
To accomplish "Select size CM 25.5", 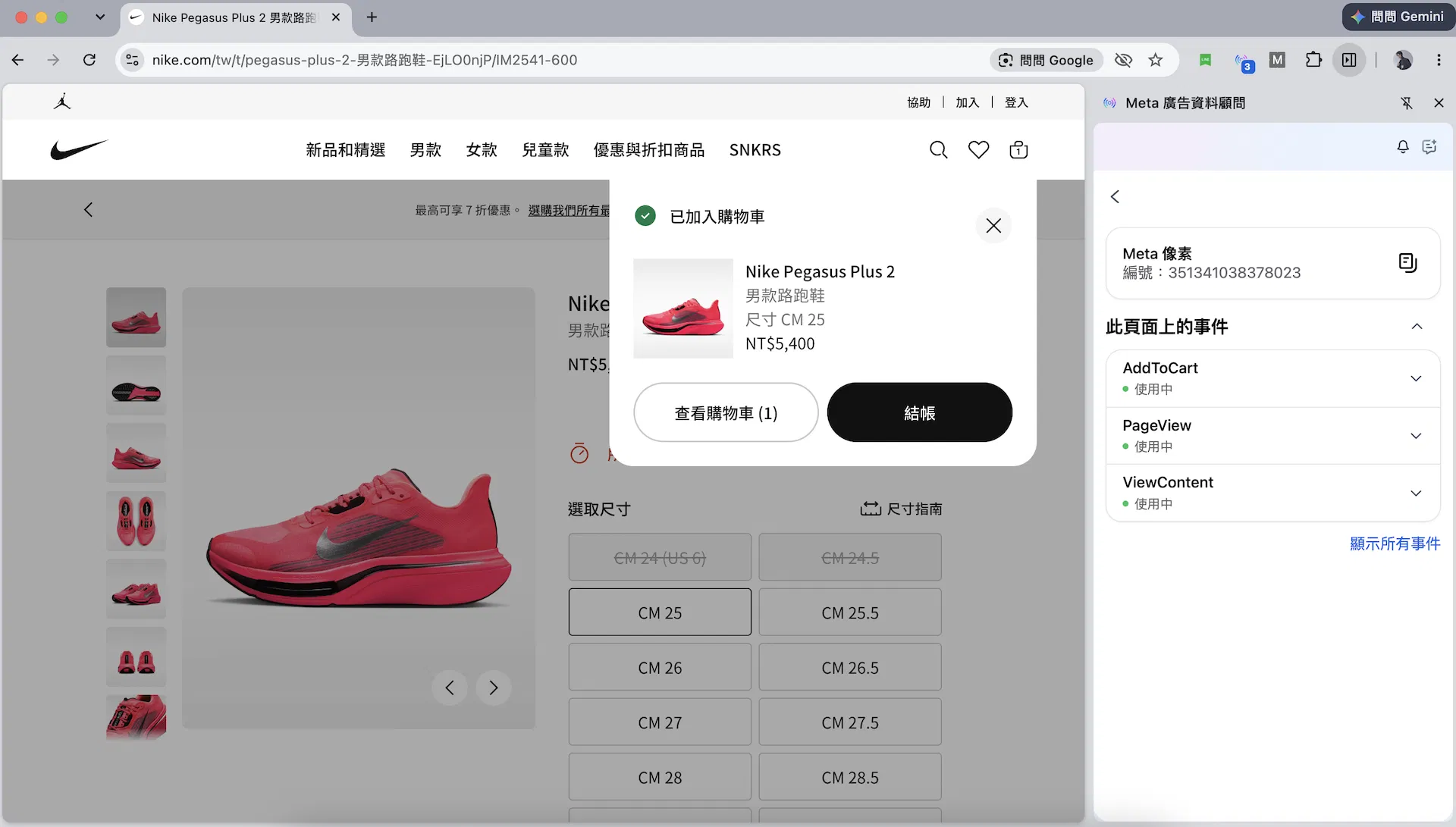I will [850, 612].
